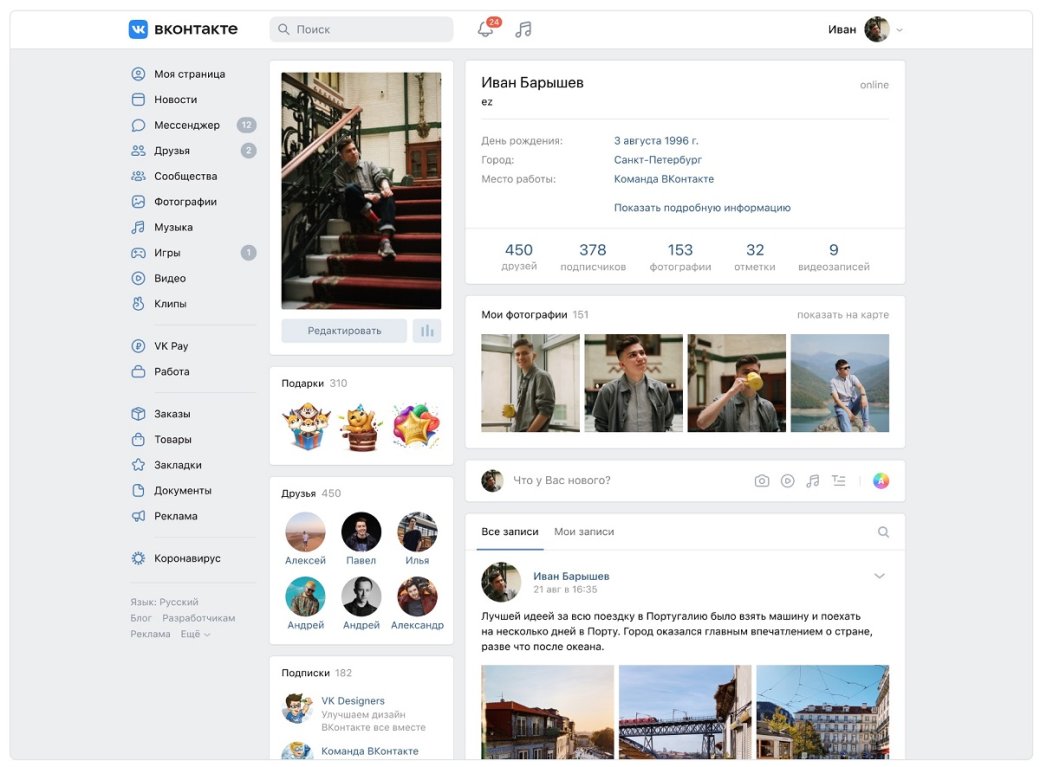Search wall posts with the magnifier icon
Screen dimensions: 1040x767
[883, 532]
